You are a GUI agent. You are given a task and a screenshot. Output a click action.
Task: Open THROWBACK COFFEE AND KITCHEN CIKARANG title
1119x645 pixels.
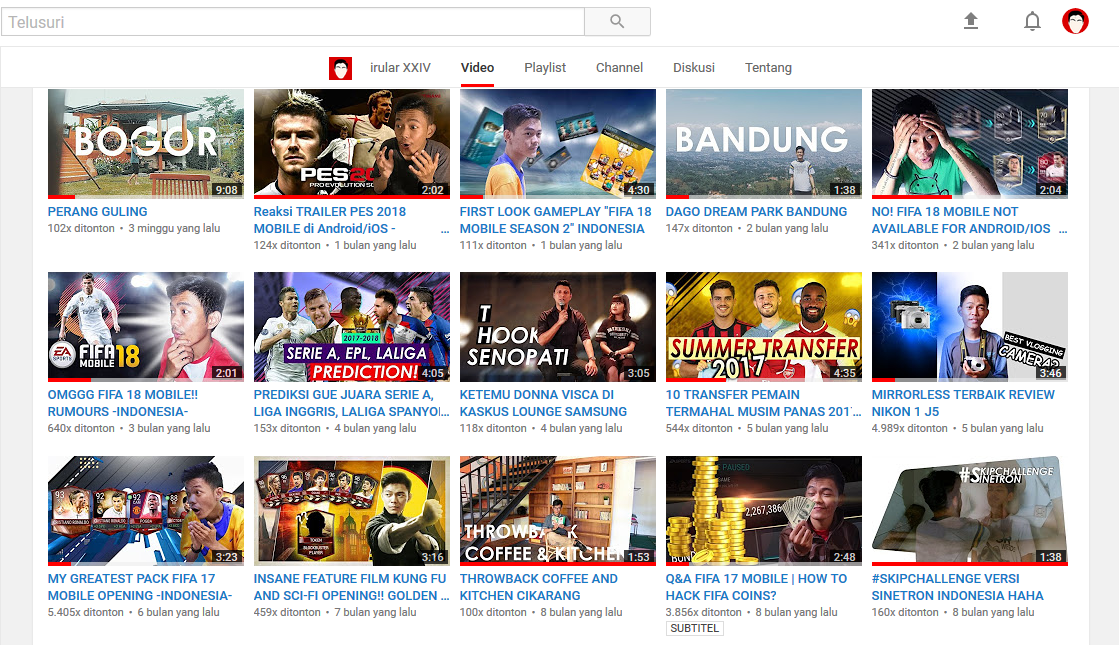(x=539, y=587)
